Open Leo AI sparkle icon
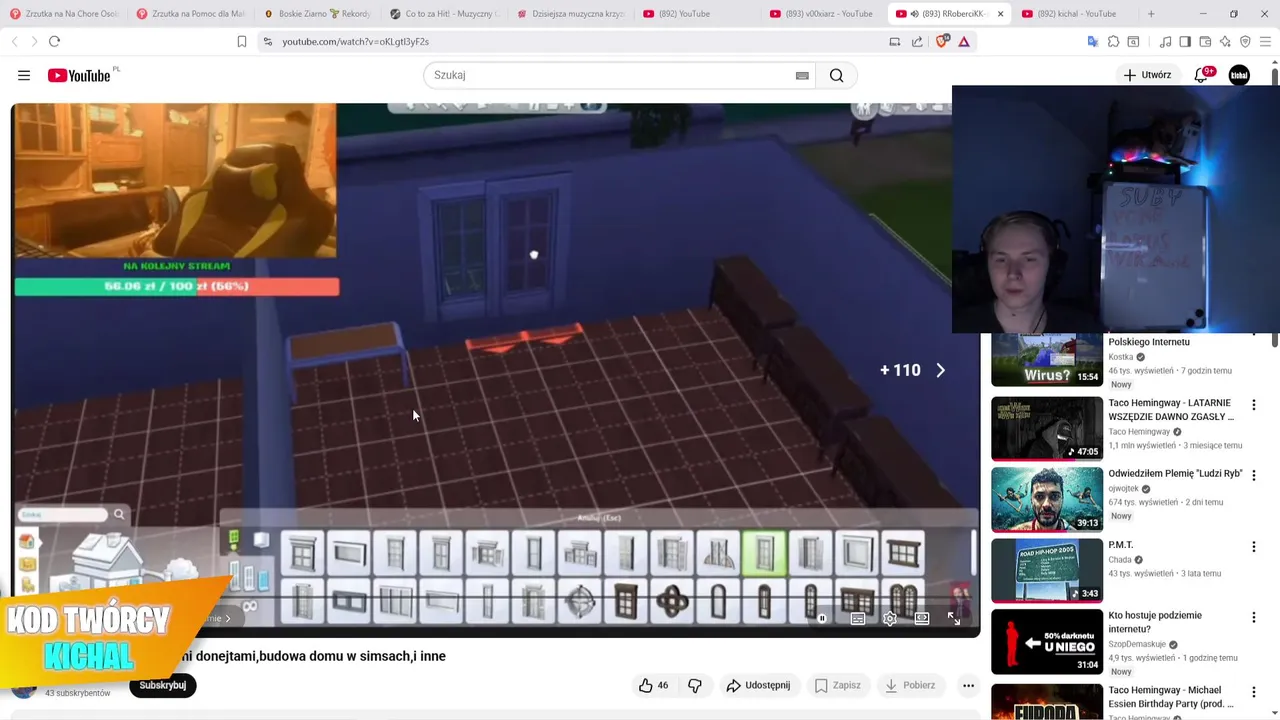Image resolution: width=1280 pixels, height=720 pixels. pyautogui.click(x=1225, y=41)
